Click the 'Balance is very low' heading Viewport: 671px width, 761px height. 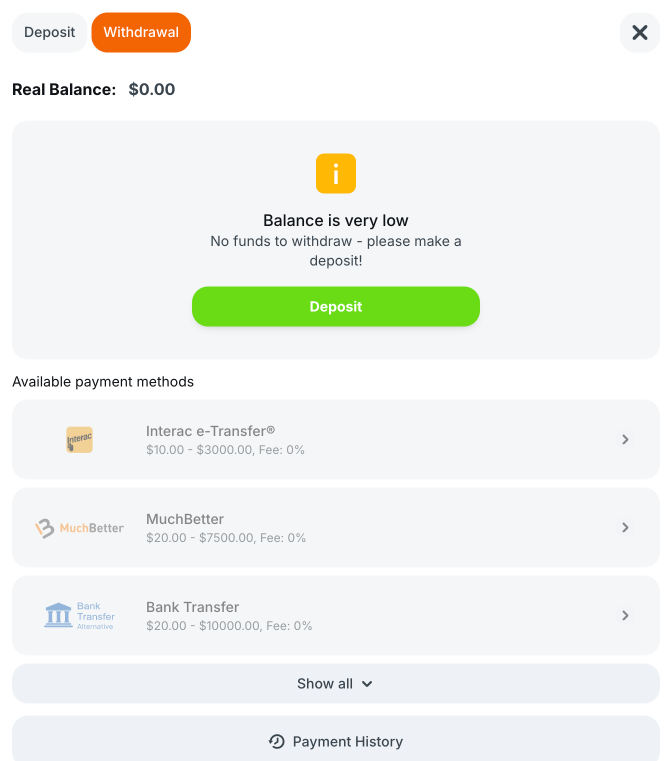pyautogui.click(x=336, y=221)
